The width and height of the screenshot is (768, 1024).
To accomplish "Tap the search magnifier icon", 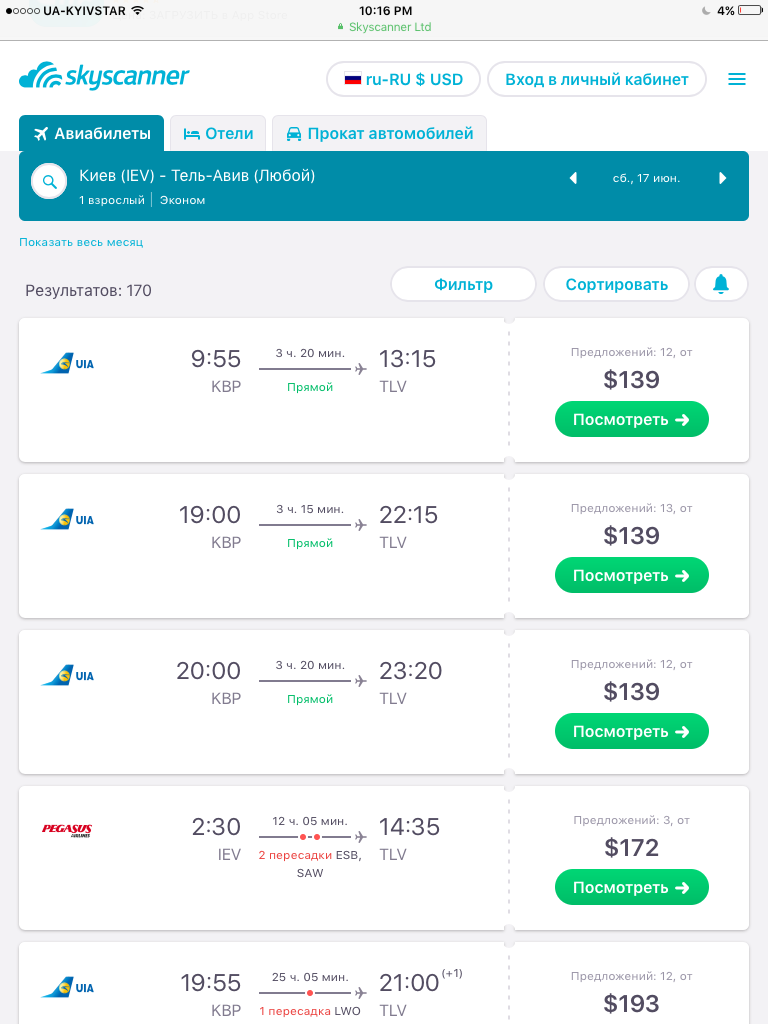I will pyautogui.click(x=49, y=182).
